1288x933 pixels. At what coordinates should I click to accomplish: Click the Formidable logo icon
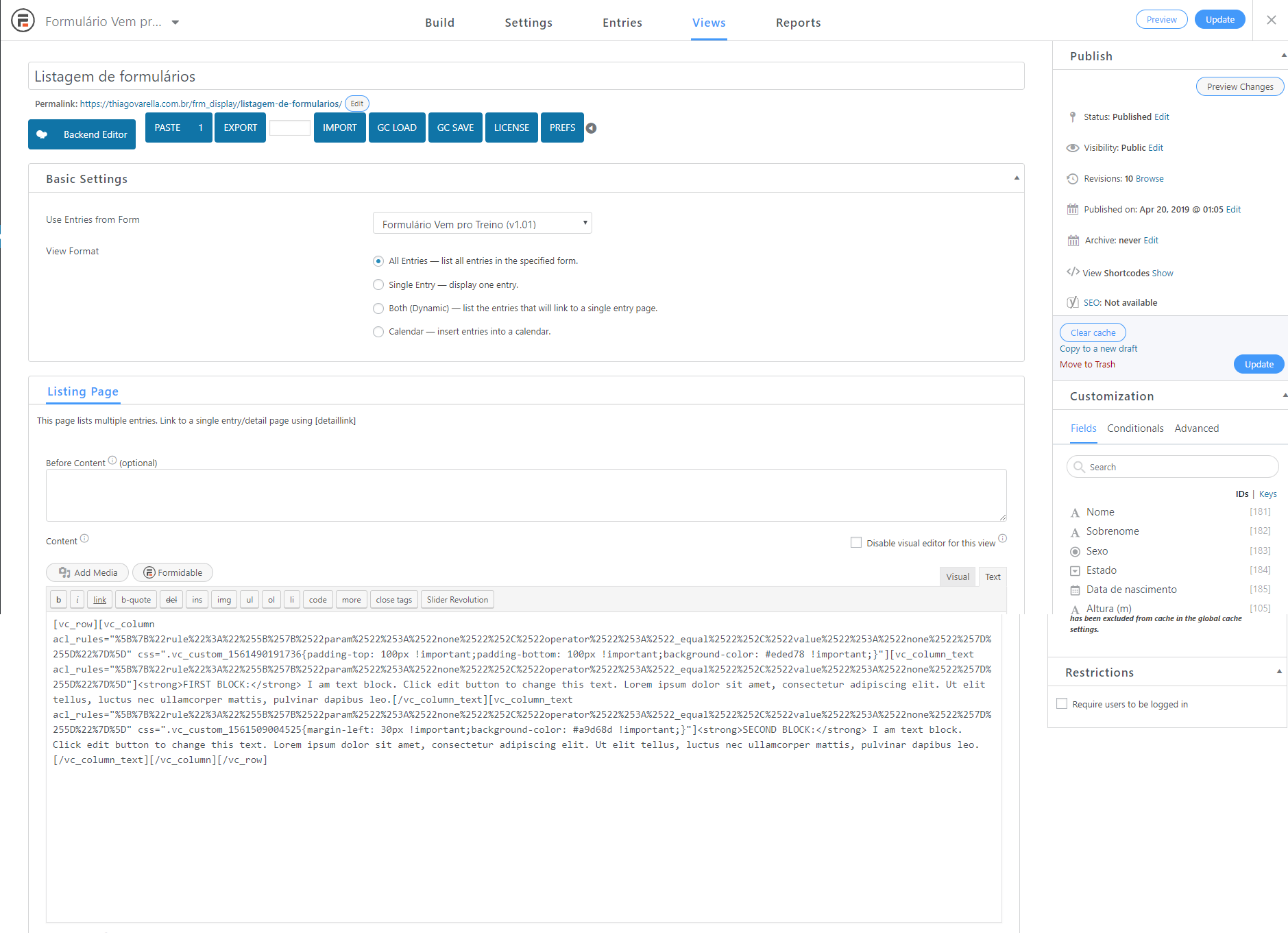pyautogui.click(x=23, y=21)
